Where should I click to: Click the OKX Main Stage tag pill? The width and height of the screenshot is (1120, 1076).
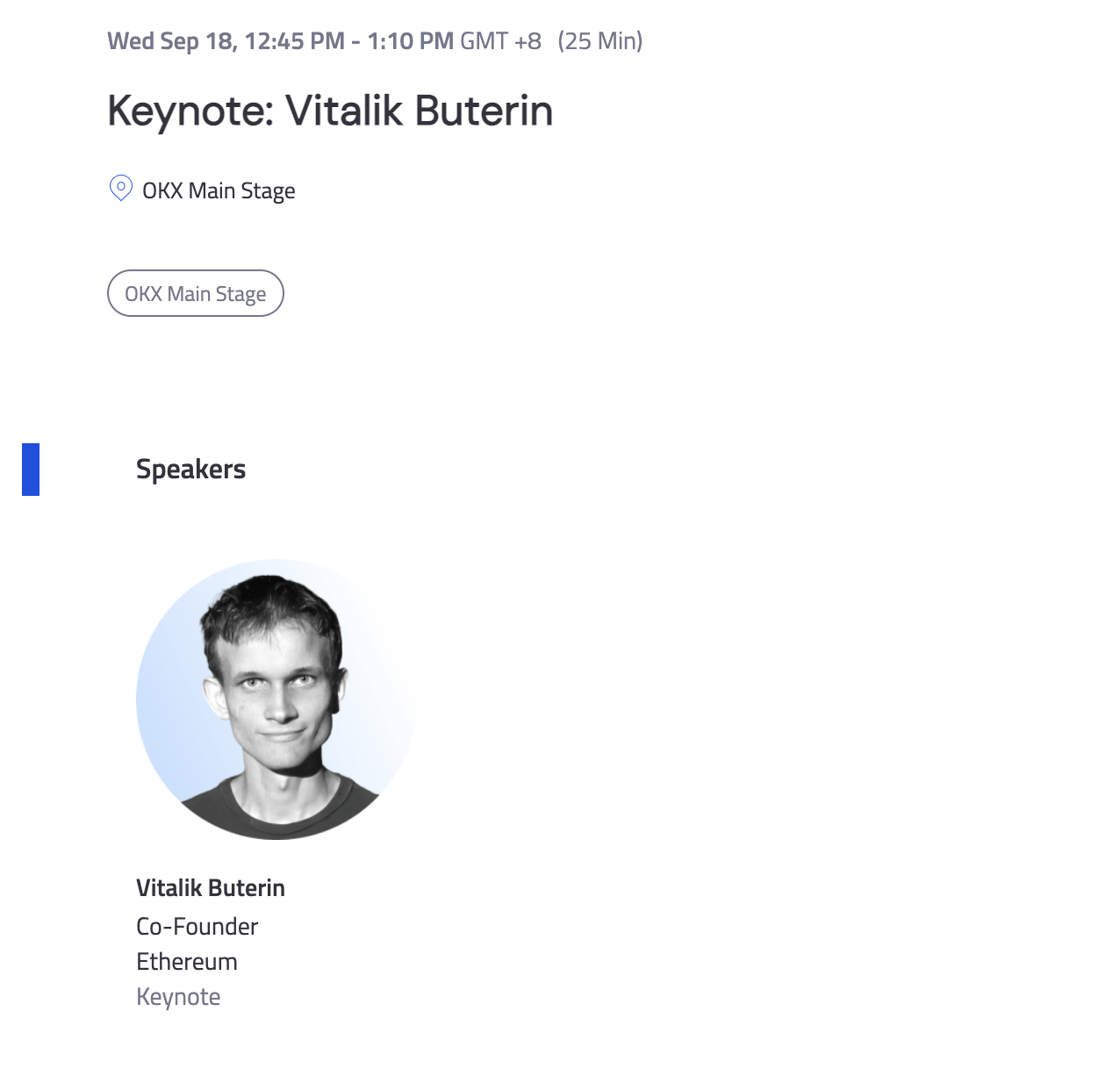(196, 293)
